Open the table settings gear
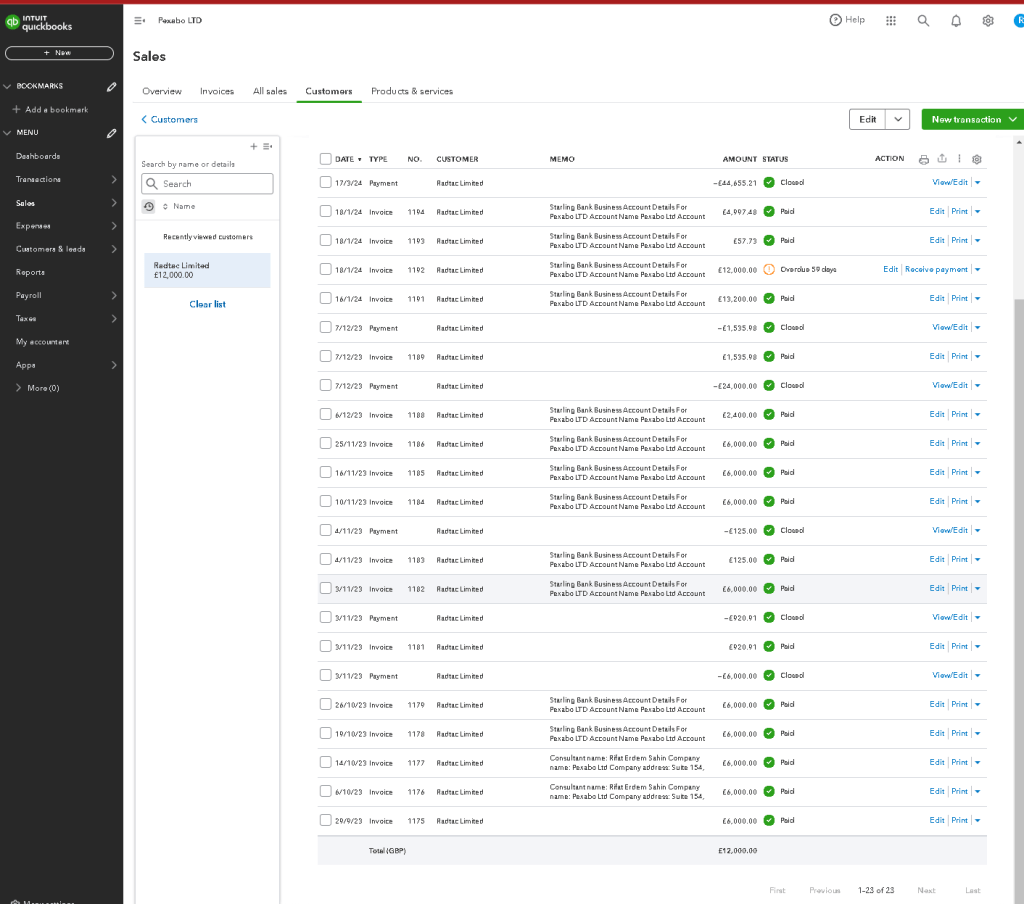Image resolution: width=1024 pixels, height=904 pixels. [976, 159]
